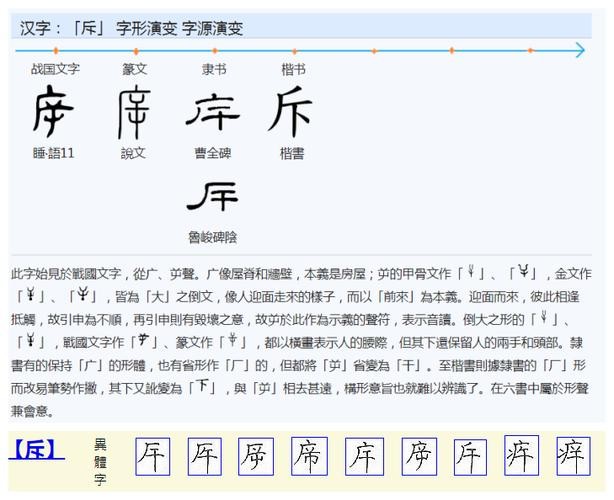The width and height of the screenshot is (614, 500).
Task: Click the second variant character box
Action: [x=205, y=457]
